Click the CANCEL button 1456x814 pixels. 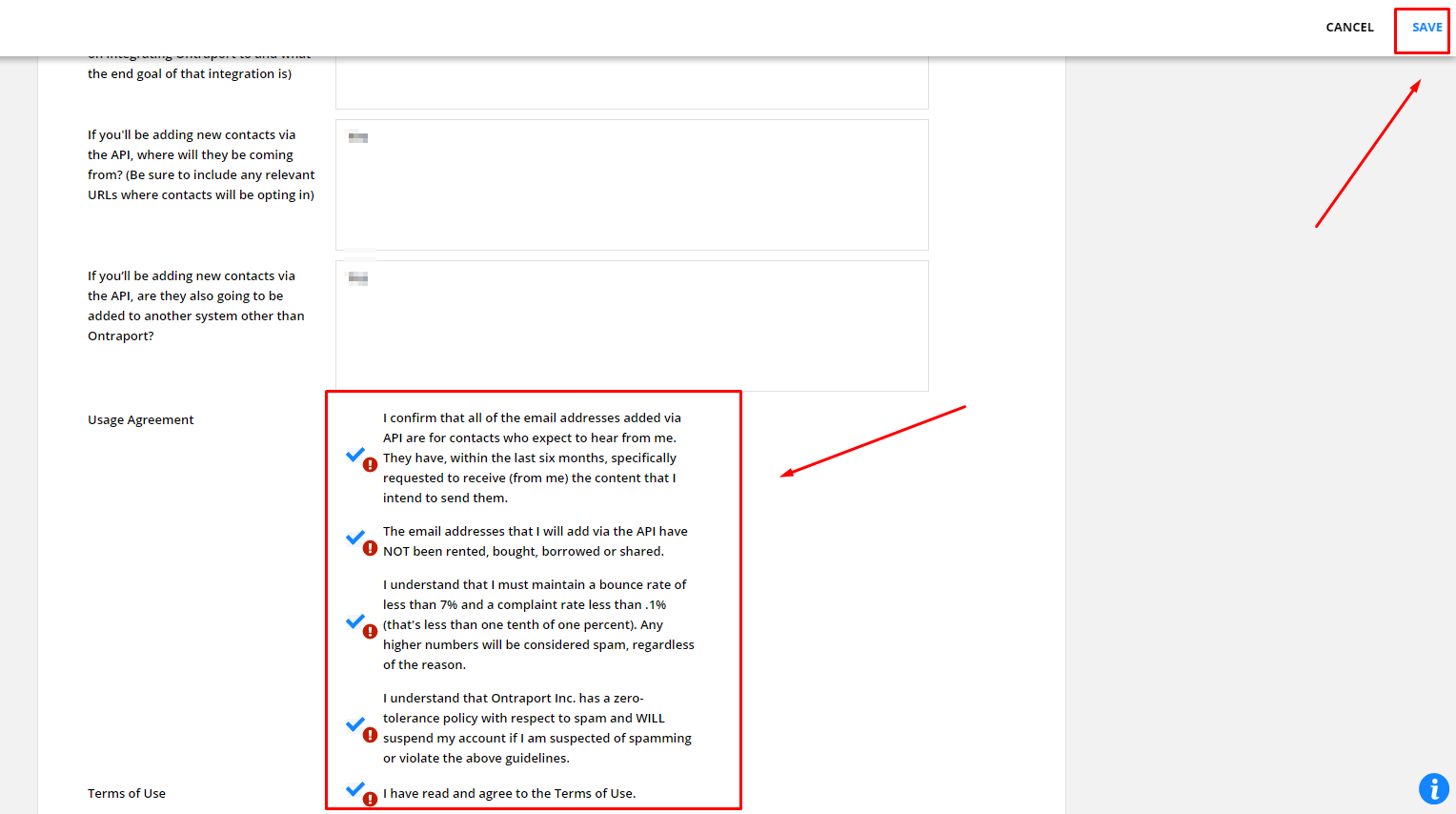pos(1349,28)
